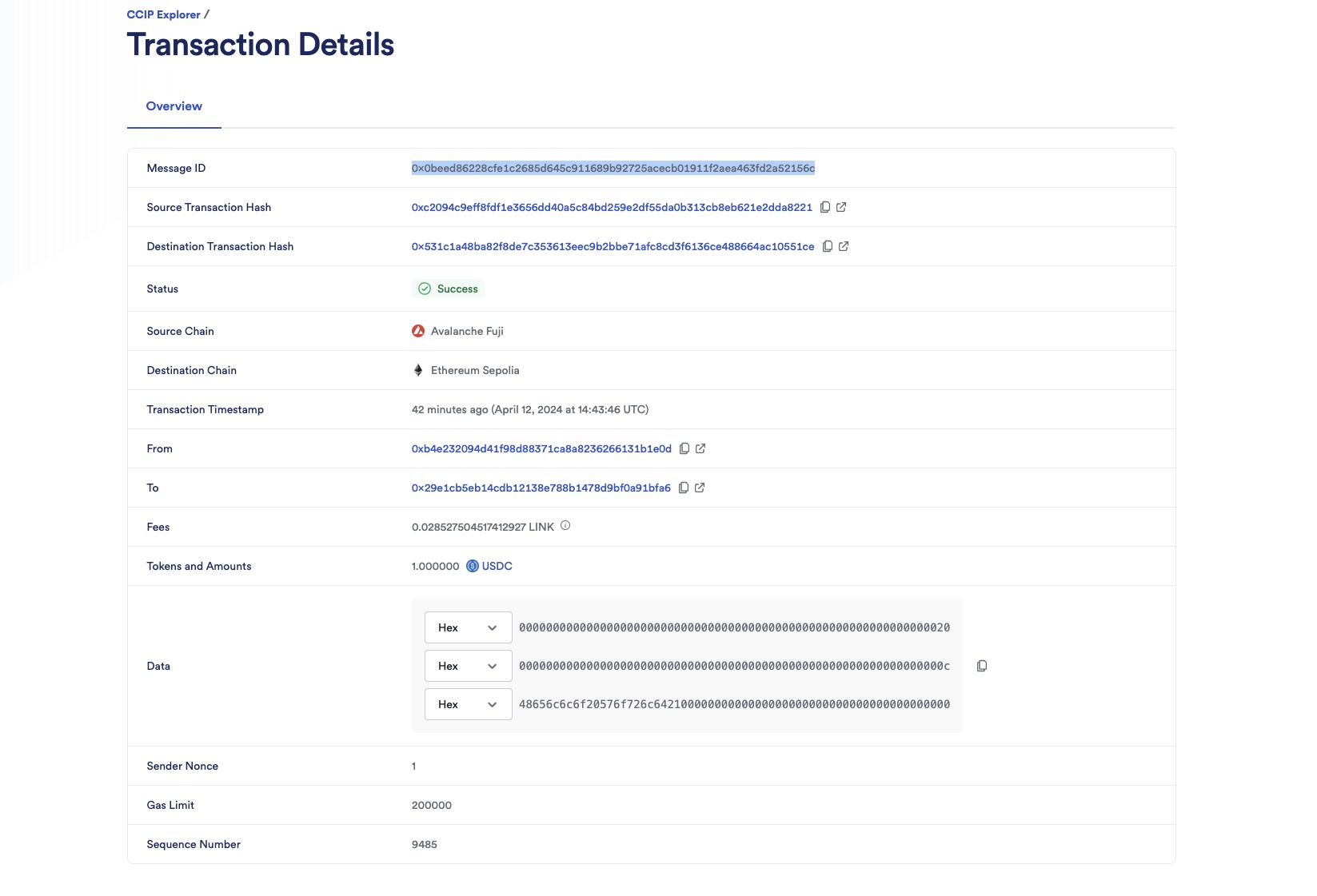Click the Ethereum Sepolia chain icon

[x=418, y=369]
